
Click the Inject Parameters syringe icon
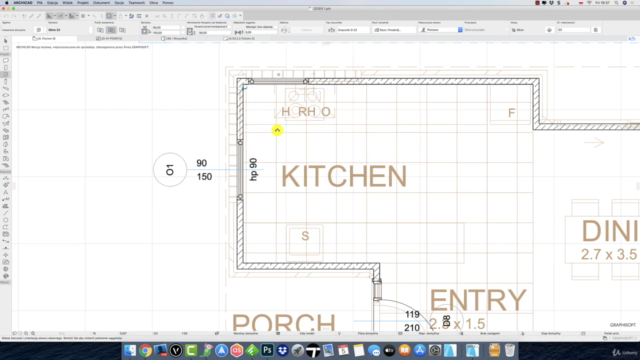click(x=39, y=16)
